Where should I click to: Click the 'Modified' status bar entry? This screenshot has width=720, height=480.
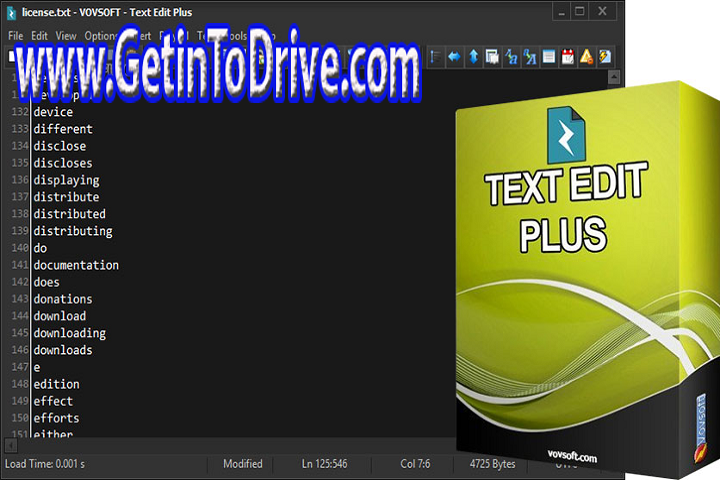pos(243,464)
